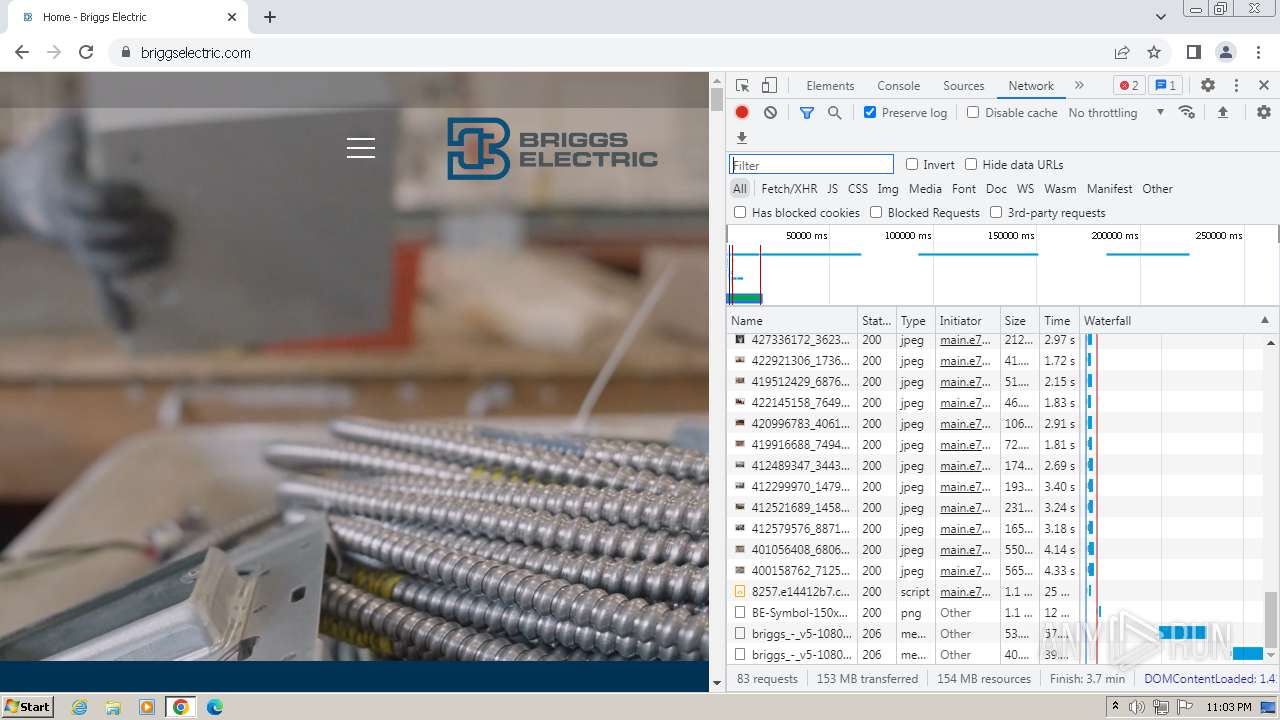
Task: Open Chrome tab search dropdown arrow
Action: (1160, 17)
